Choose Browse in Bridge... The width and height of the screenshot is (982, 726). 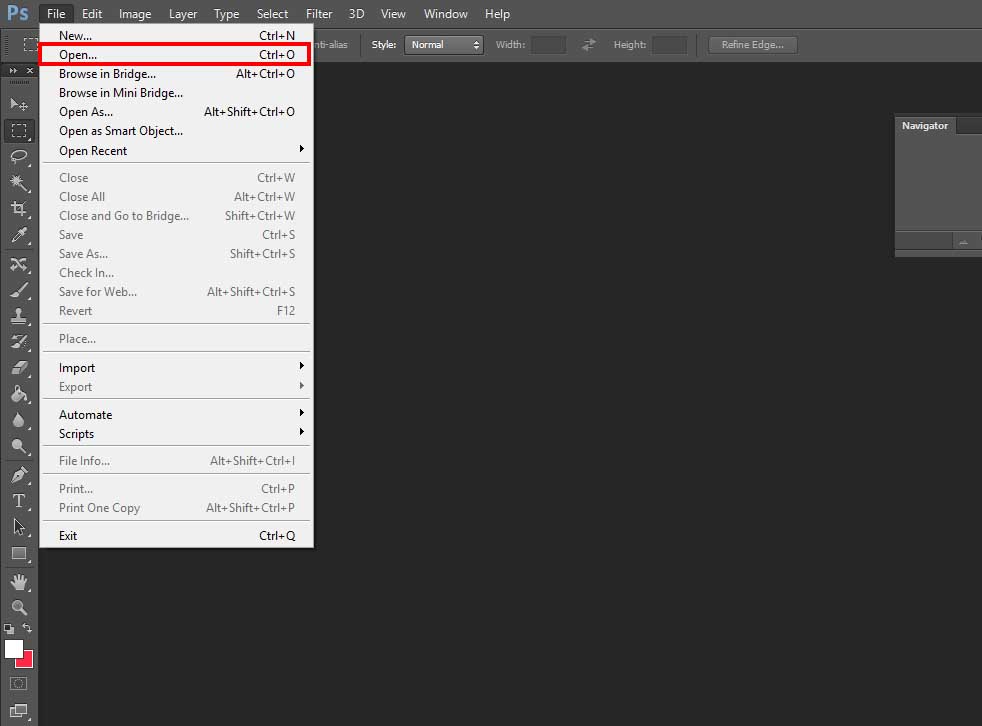[177, 74]
